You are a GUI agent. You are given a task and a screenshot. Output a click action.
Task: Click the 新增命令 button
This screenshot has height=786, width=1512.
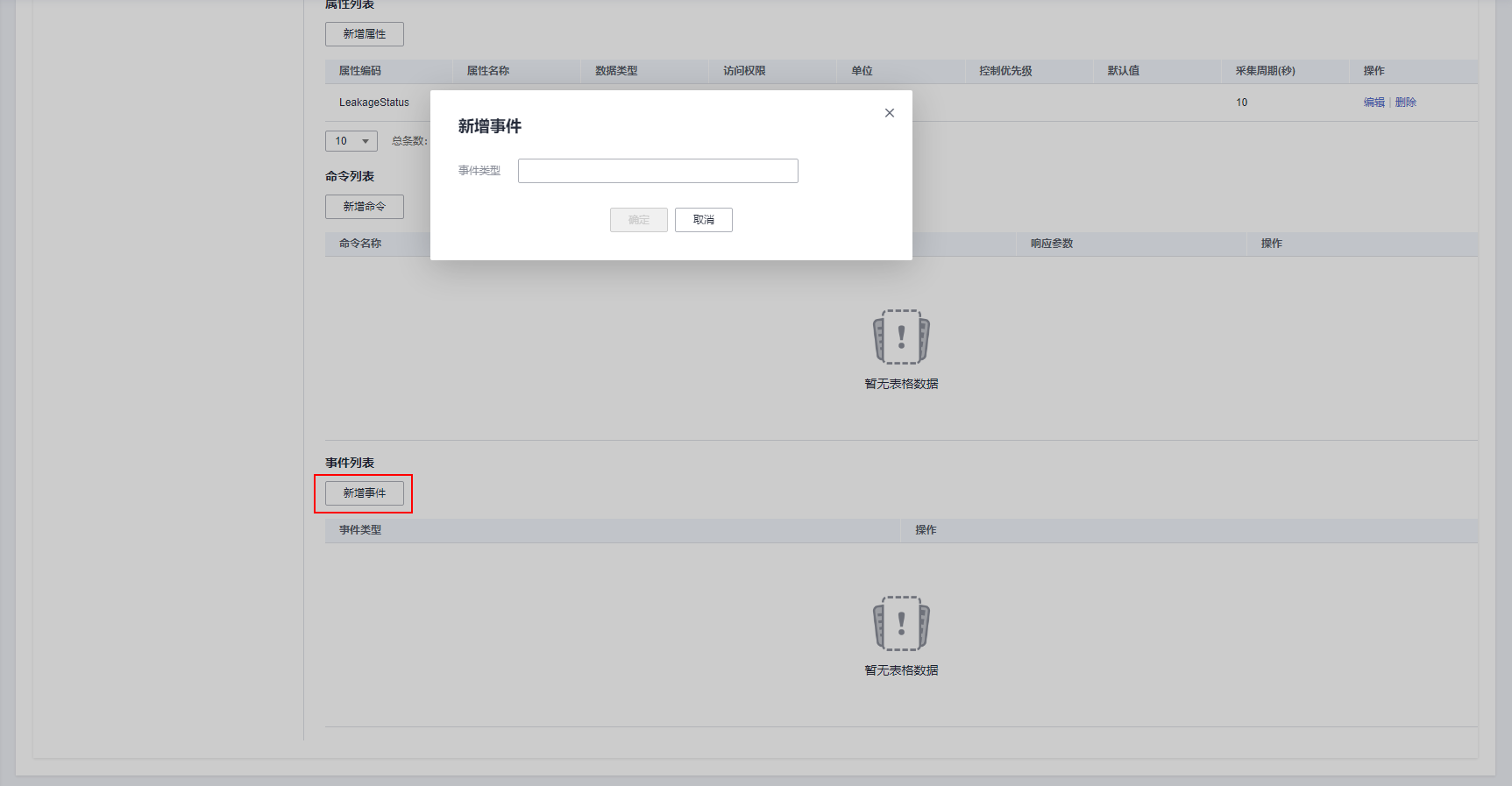[365, 207]
